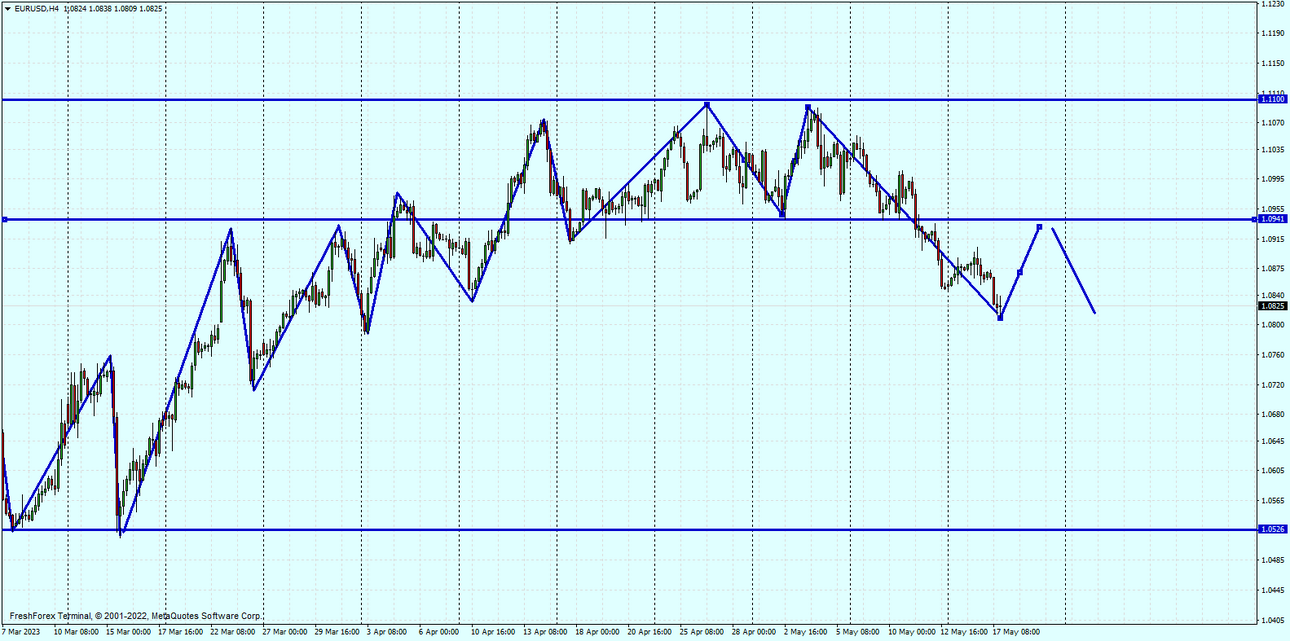
Task: Click the 12 May 16:00 time label
Action: coord(965,632)
